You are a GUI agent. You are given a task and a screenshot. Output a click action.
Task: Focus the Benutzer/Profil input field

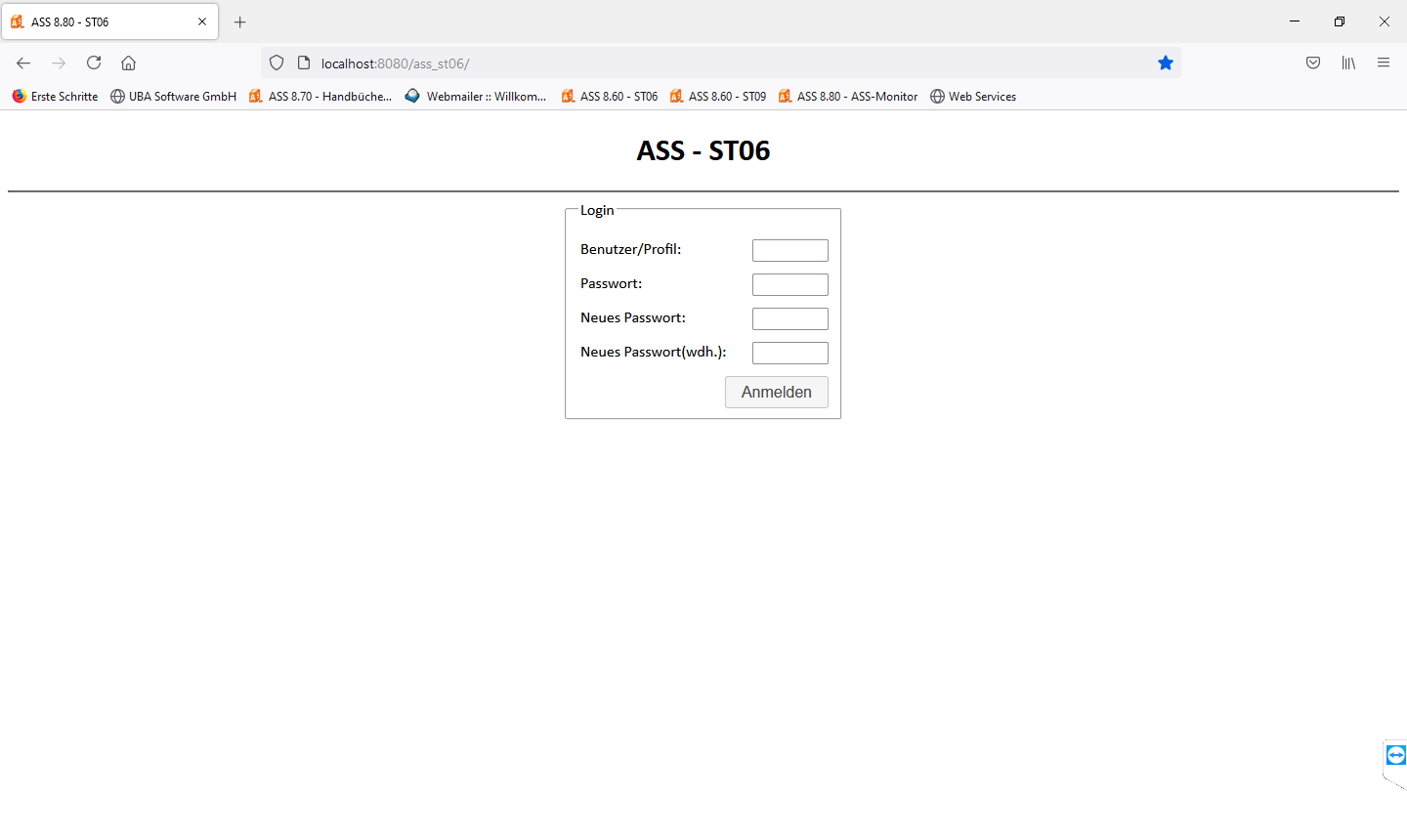click(x=789, y=250)
